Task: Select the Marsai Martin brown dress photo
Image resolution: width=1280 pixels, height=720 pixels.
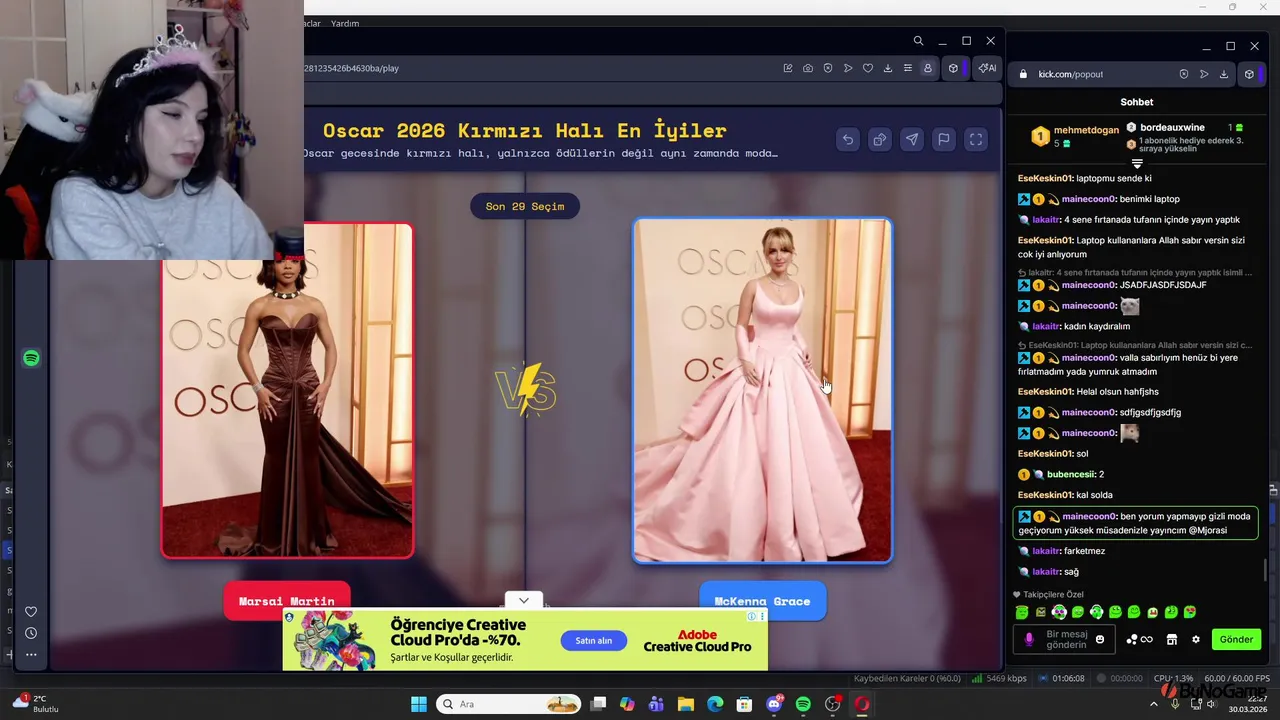Action: point(287,390)
